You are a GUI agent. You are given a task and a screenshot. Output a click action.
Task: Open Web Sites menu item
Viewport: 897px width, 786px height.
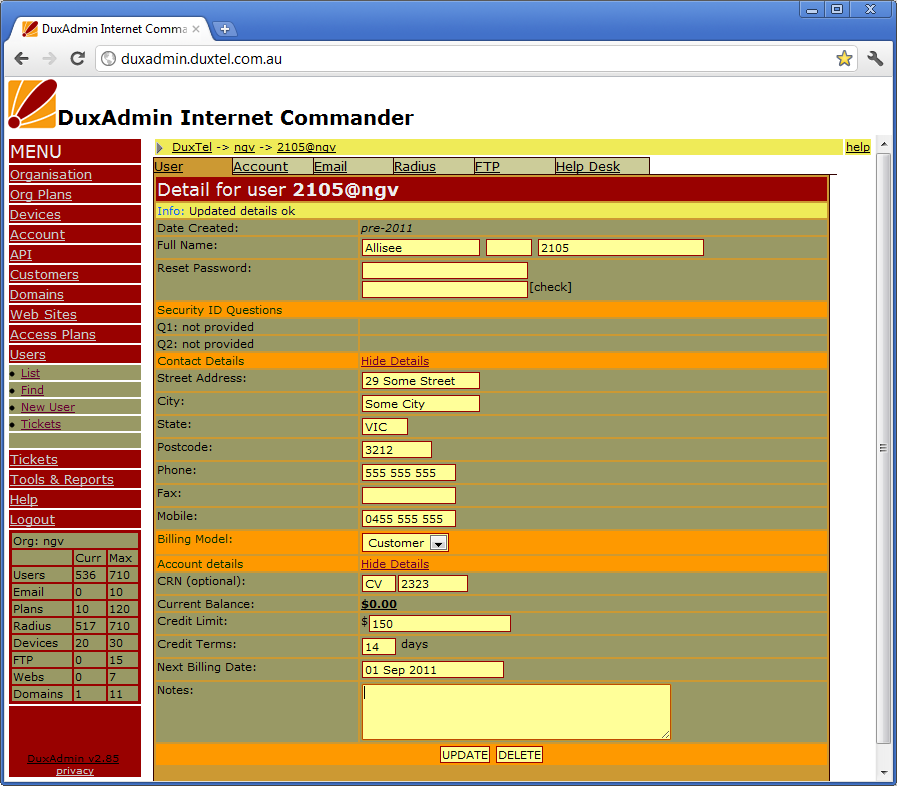(x=43, y=315)
